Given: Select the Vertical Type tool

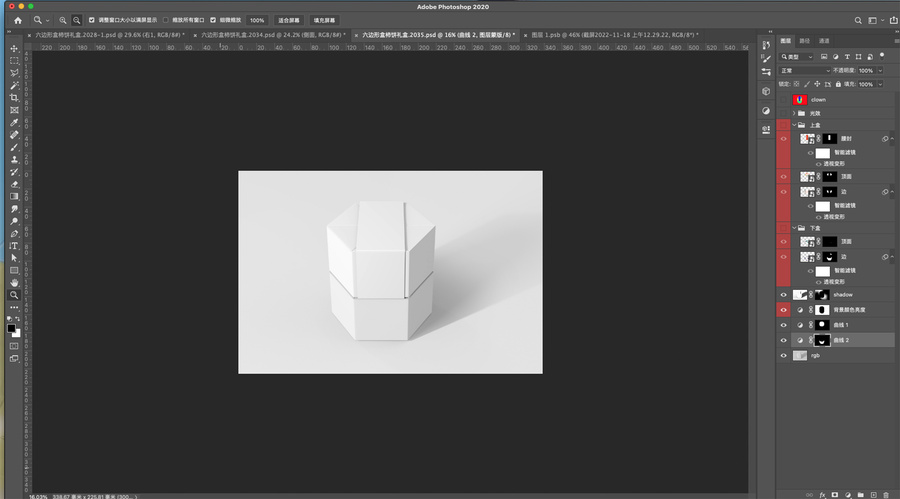Looking at the screenshot, I should [14, 246].
